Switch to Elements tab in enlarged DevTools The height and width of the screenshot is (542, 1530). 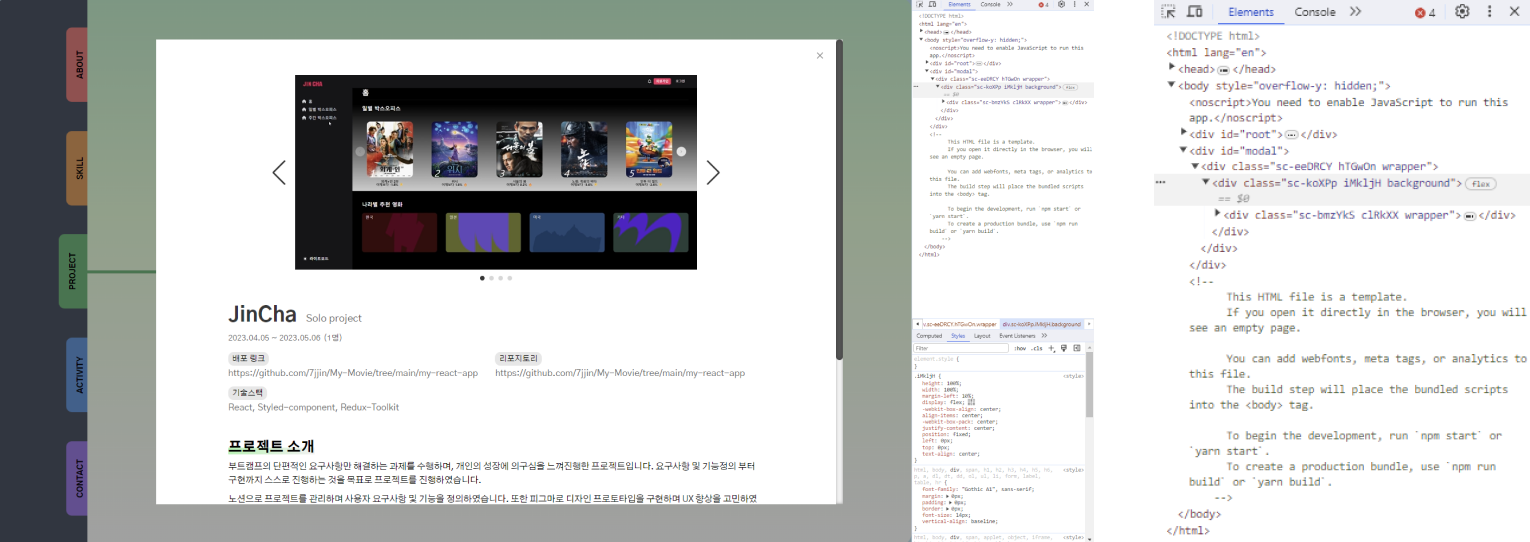(1251, 12)
